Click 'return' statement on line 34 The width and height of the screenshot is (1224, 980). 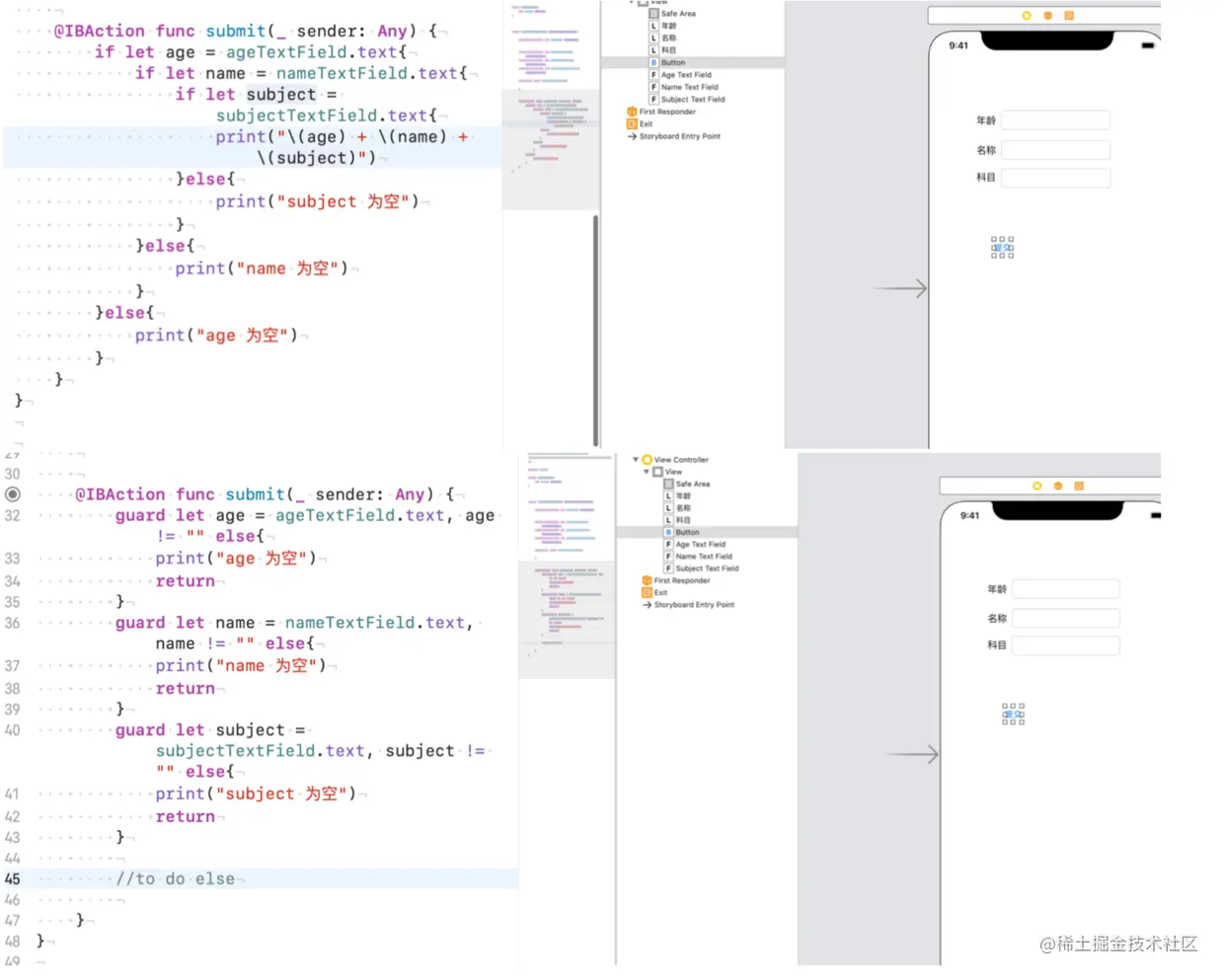pyautogui.click(x=186, y=582)
